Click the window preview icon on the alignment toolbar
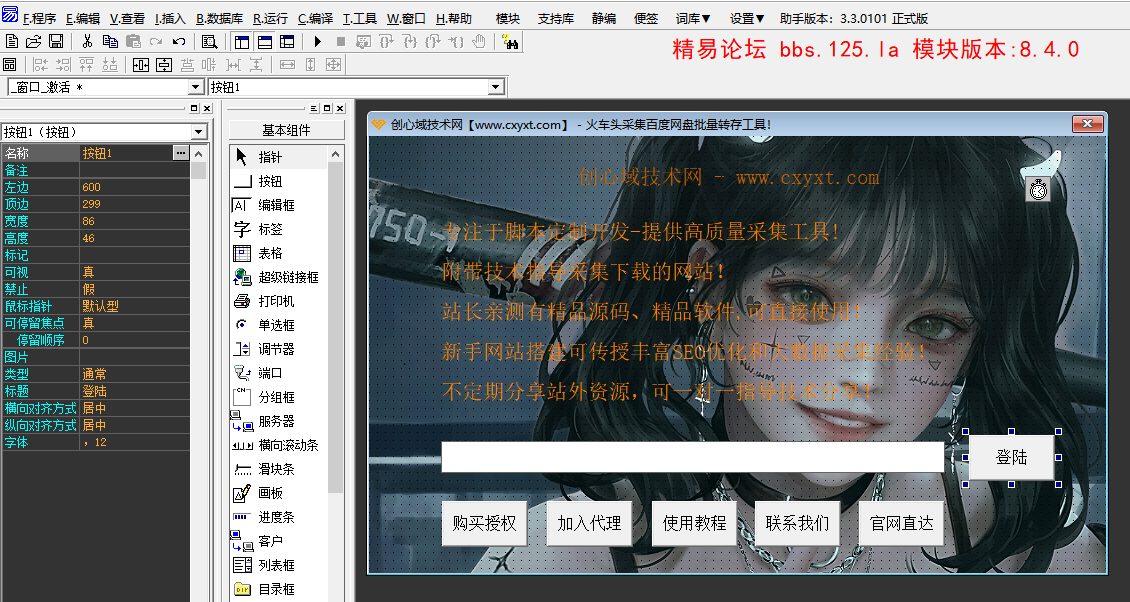The height and width of the screenshot is (602, 1130). (9, 65)
